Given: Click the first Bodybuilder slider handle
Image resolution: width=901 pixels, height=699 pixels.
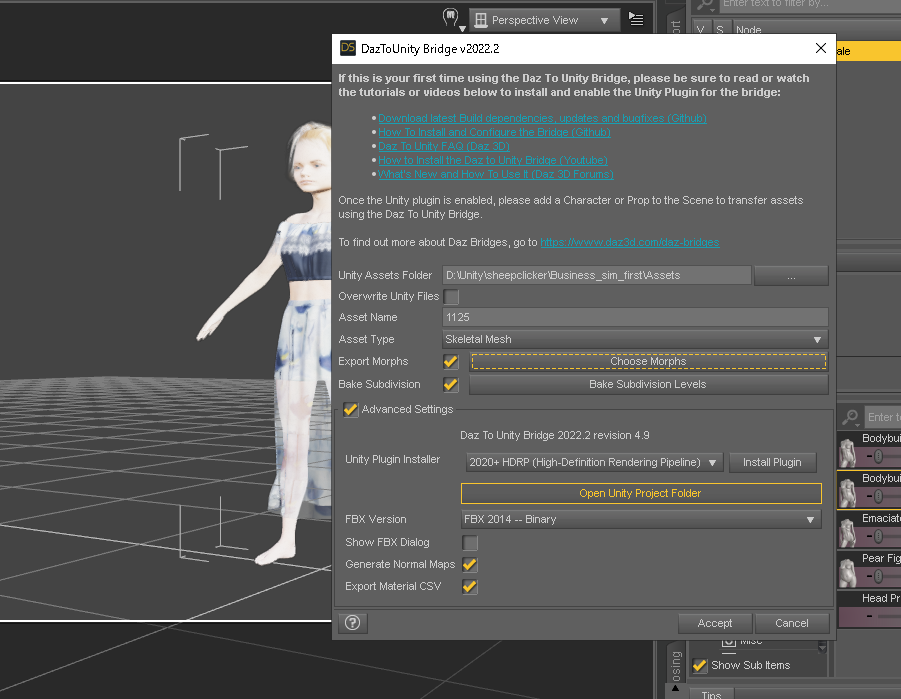Looking at the screenshot, I should pyautogui.click(x=878, y=456).
